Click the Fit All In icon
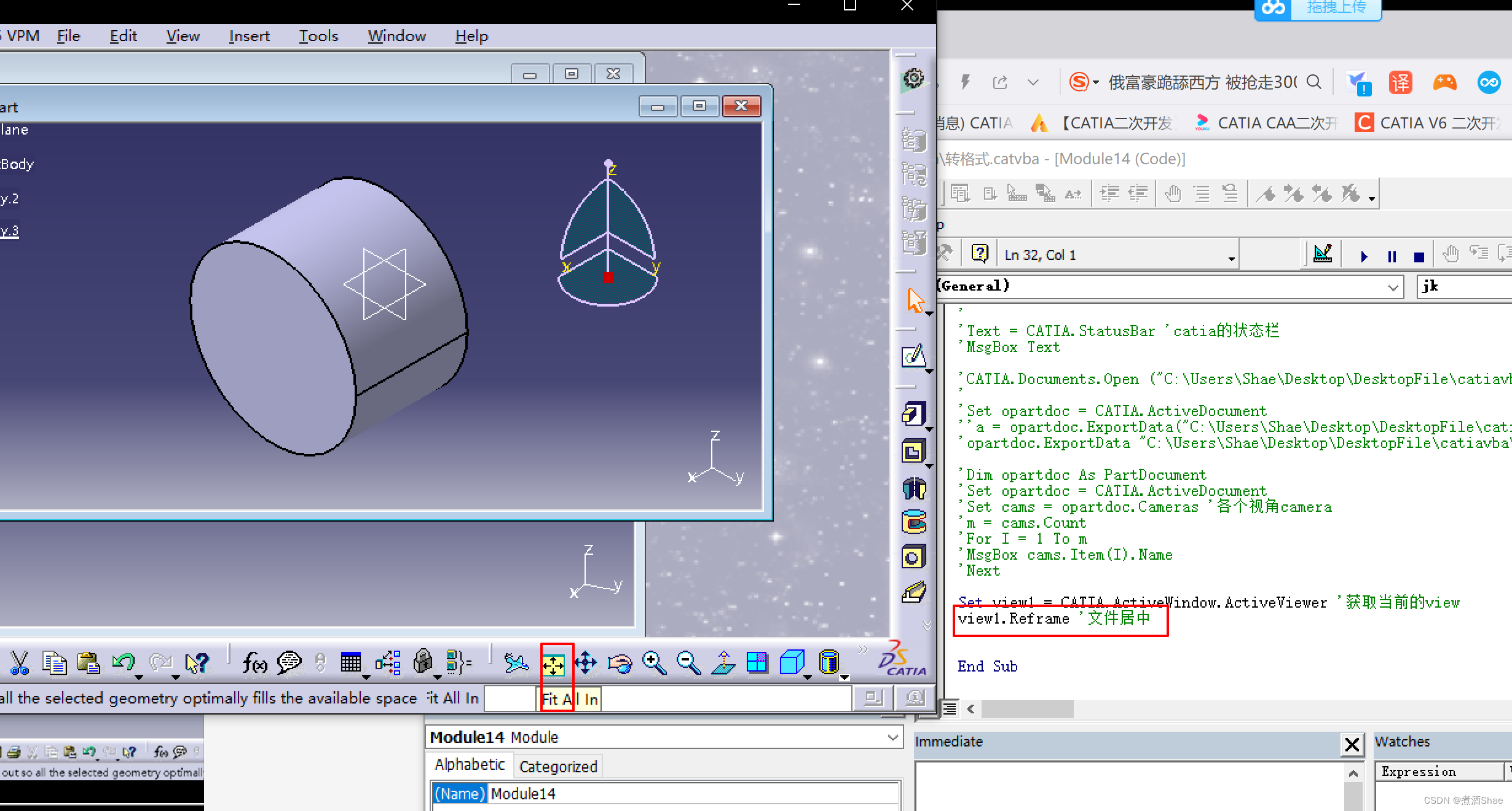 pos(553,664)
